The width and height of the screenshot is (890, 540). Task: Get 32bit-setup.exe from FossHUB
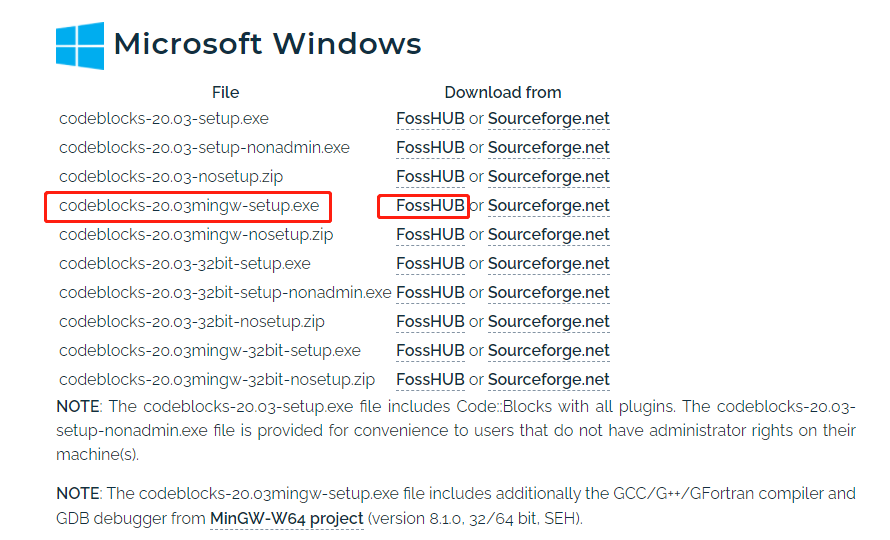point(430,263)
